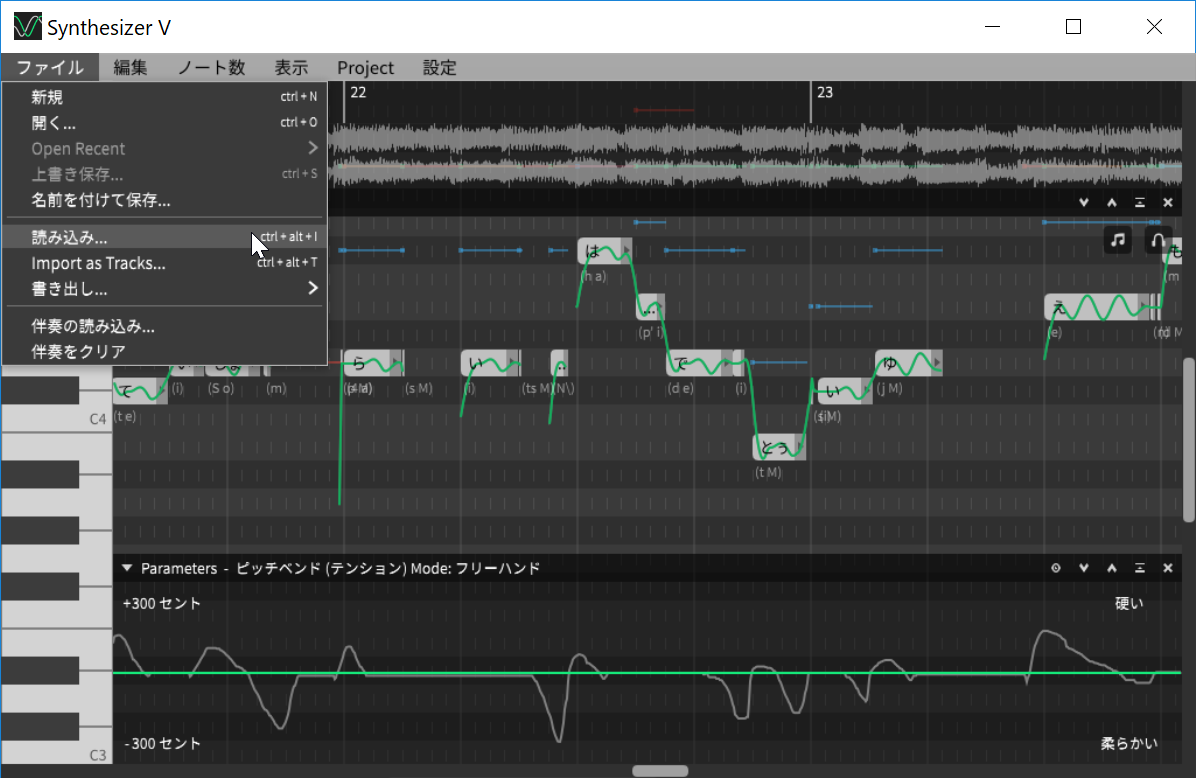Click Parameters panel's up-chevron icon
This screenshot has width=1196, height=778.
click(1112, 568)
